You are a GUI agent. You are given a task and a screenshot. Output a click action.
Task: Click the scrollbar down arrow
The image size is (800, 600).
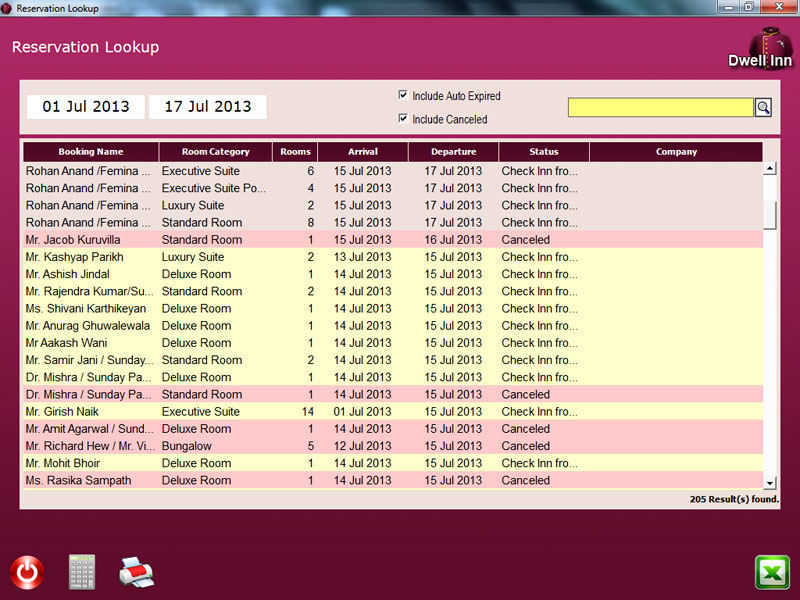(x=770, y=482)
